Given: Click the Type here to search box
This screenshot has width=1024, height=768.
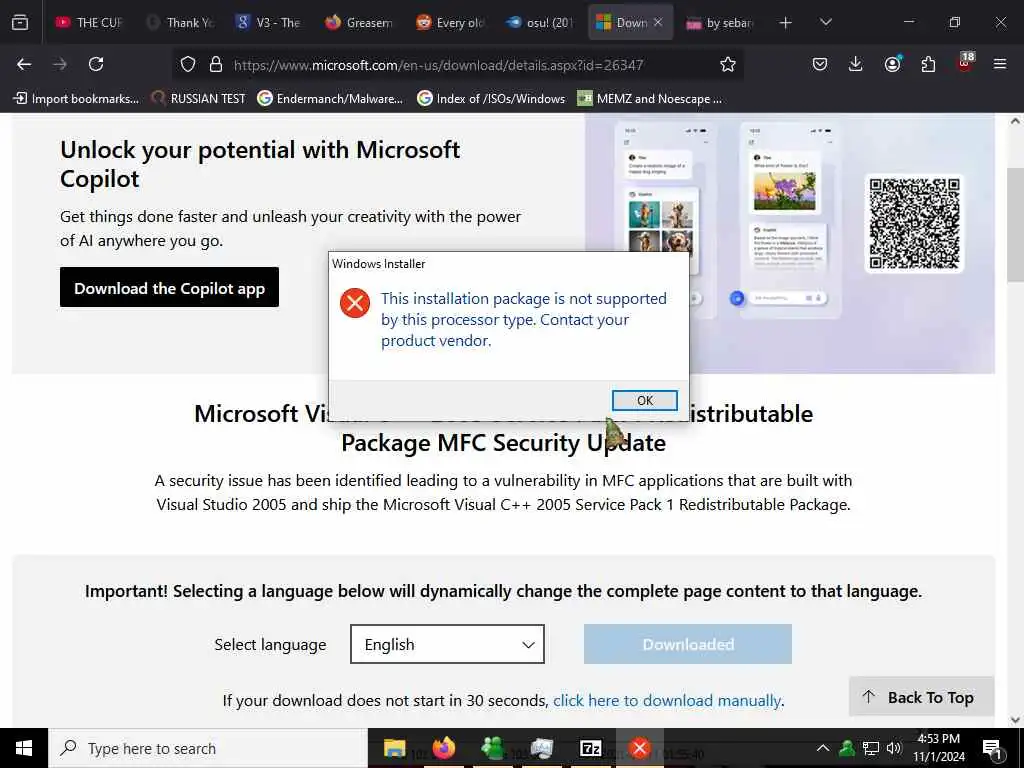Looking at the screenshot, I should click(x=208, y=748).
